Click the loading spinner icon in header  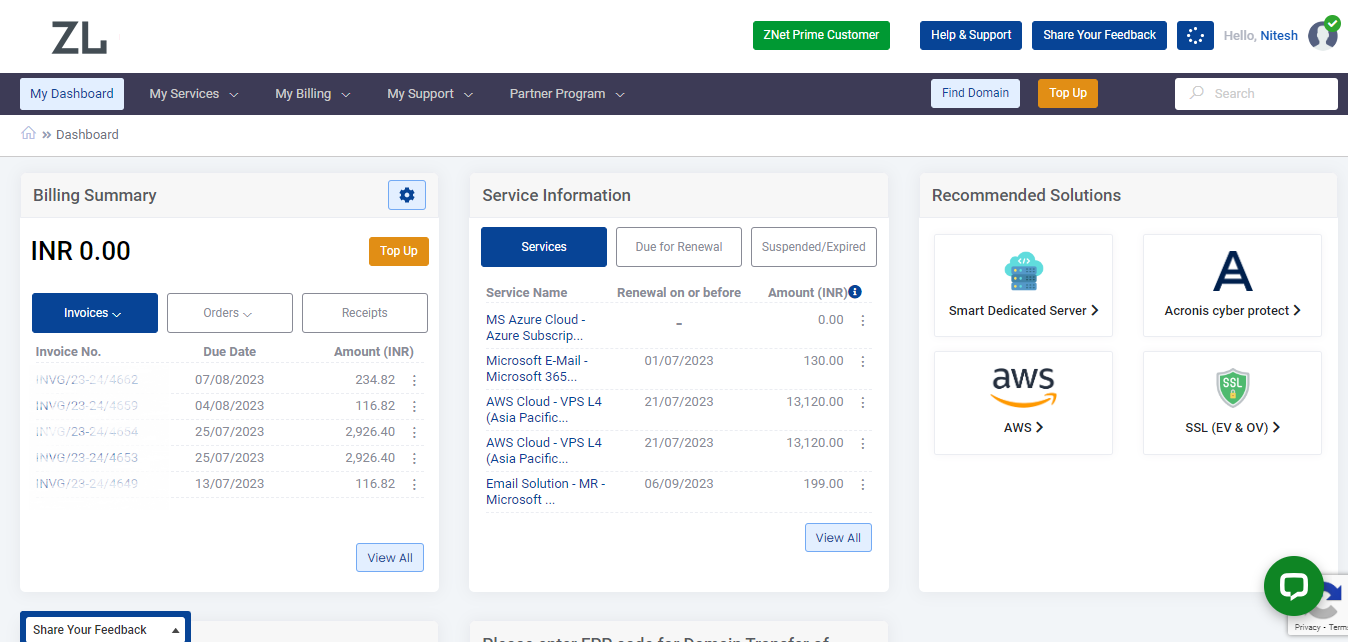[x=1194, y=35]
